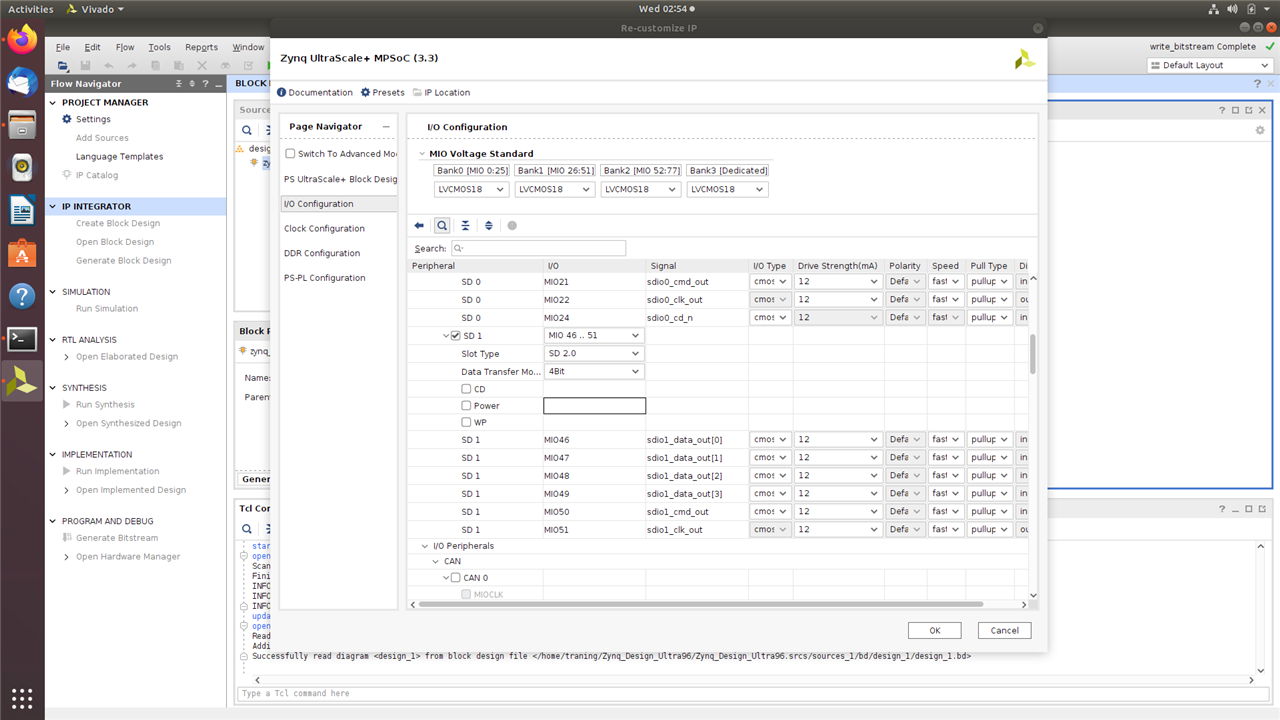This screenshot has width=1280, height=720.
Task: Minimize the Flow Navigator panel
Action: click(217, 84)
